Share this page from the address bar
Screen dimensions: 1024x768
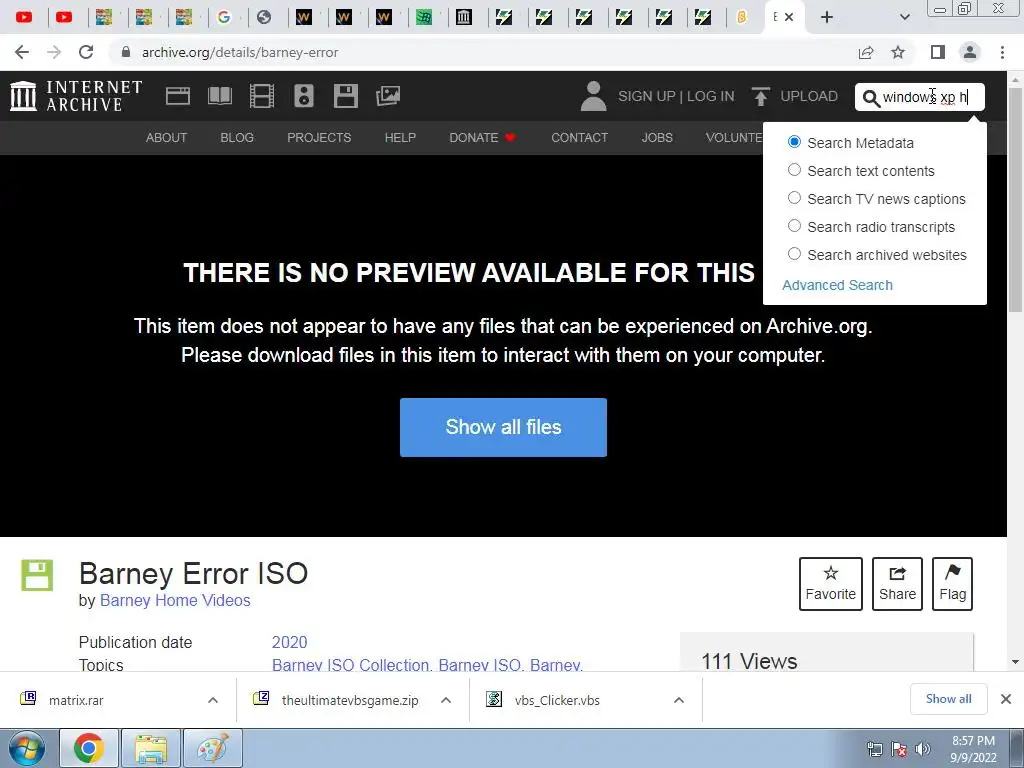click(866, 52)
